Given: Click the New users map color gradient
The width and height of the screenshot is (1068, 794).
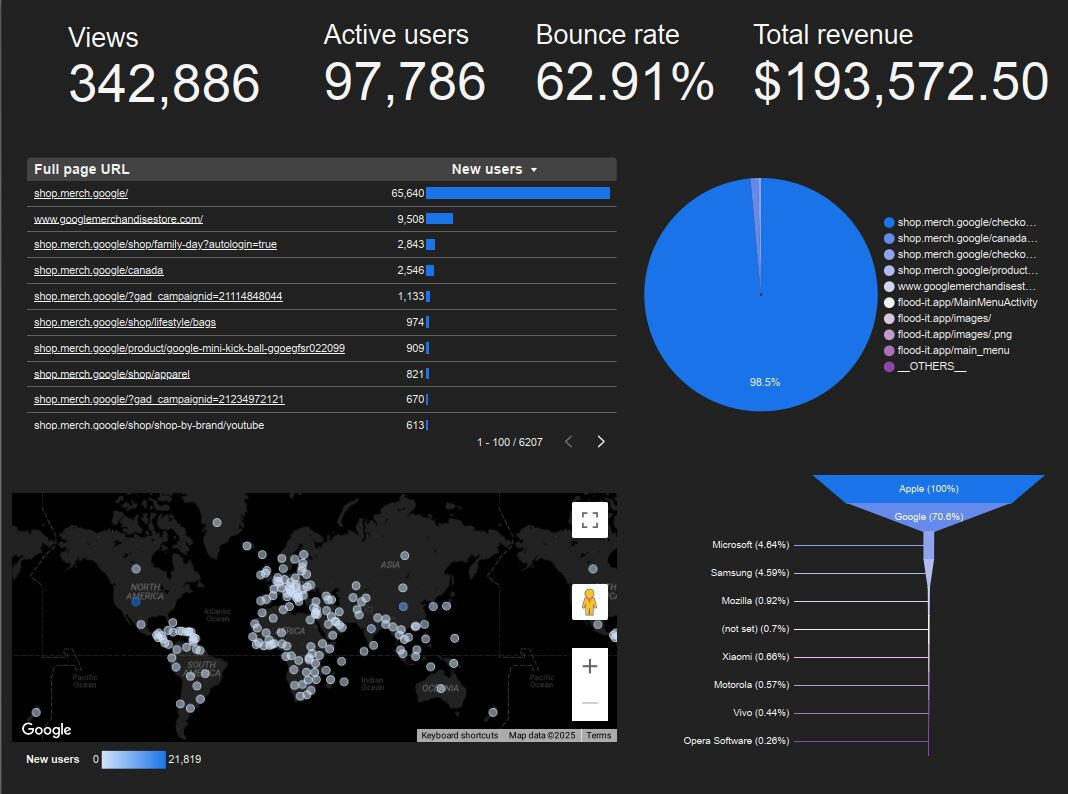Looking at the screenshot, I should [134, 759].
